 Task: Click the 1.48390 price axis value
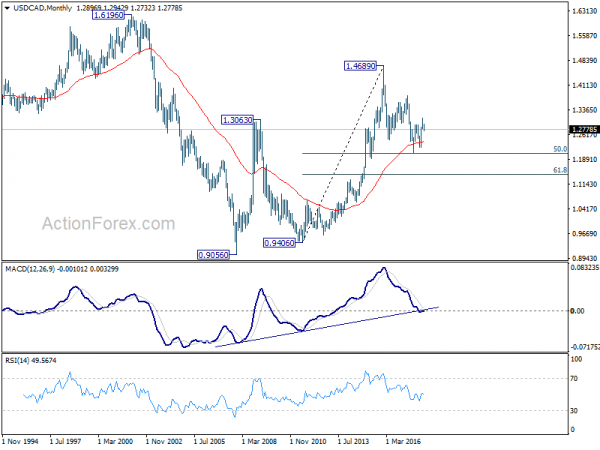tap(584, 61)
